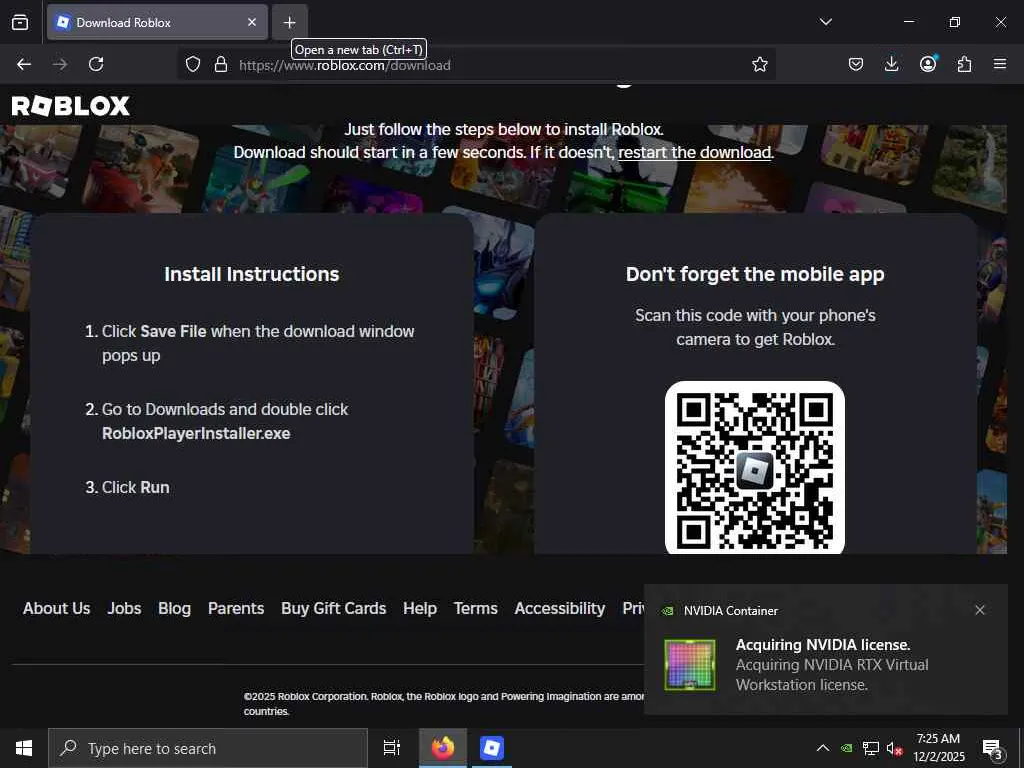Open extensions puzzle icon
The image size is (1024, 768).
pos(964,64)
